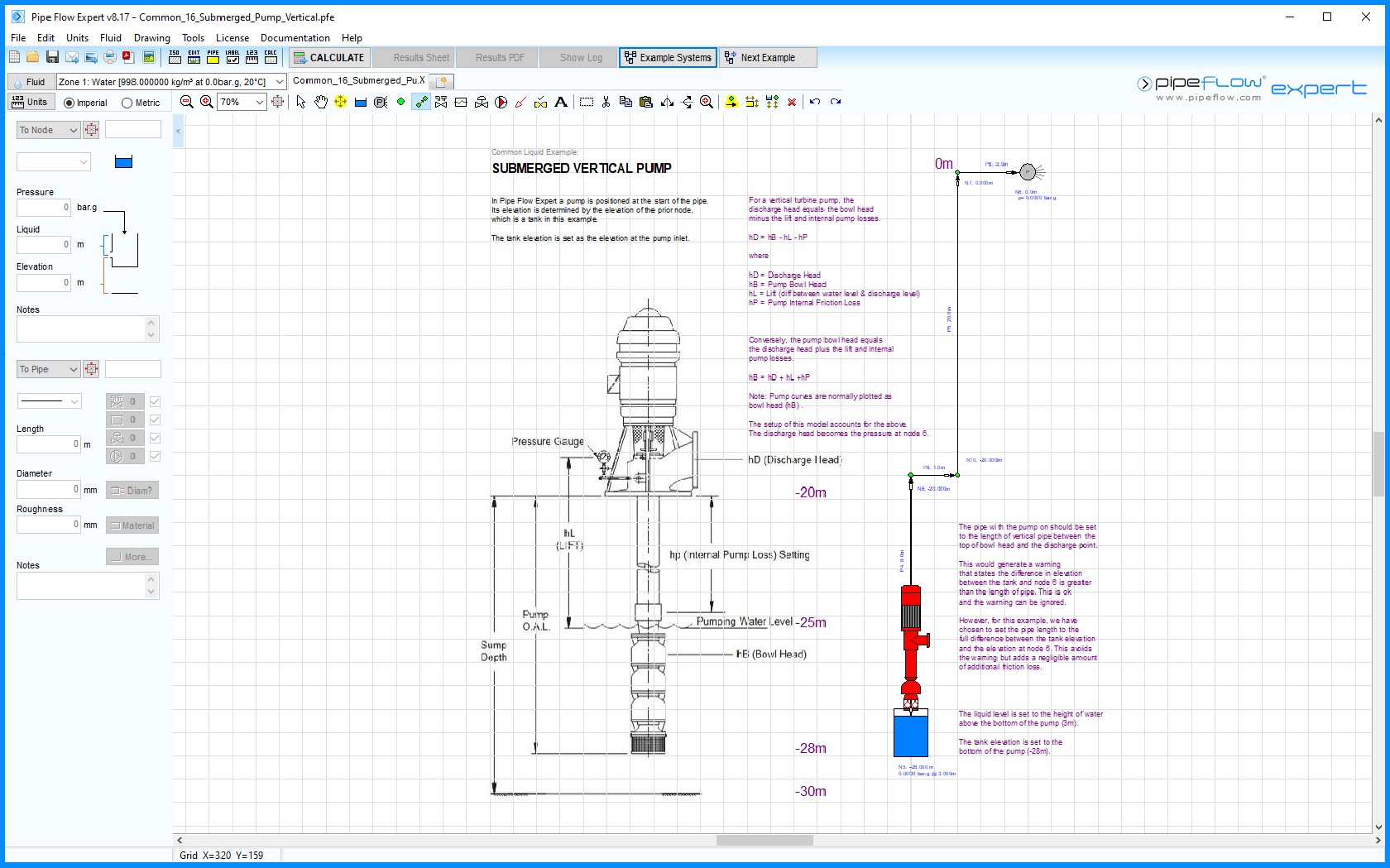Click the LABEL options toolbar icon
This screenshot has height=868, width=1390.
point(232,57)
